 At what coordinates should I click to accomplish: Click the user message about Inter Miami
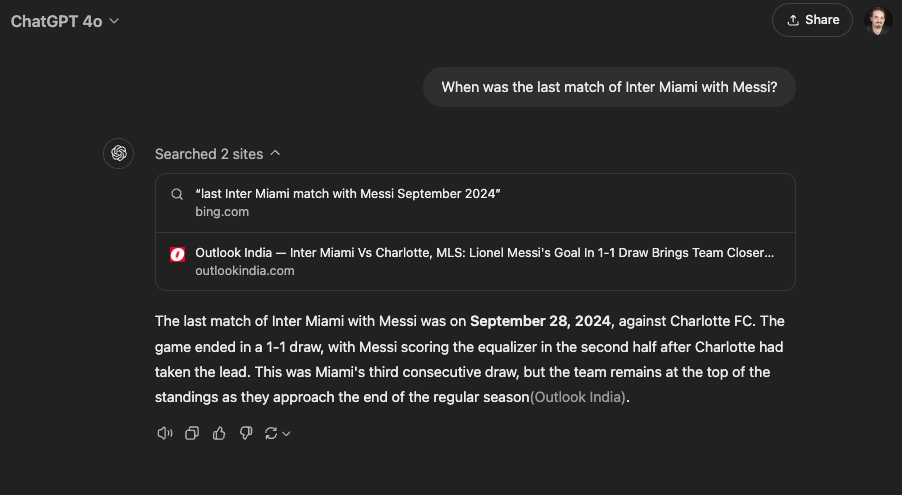pos(609,87)
